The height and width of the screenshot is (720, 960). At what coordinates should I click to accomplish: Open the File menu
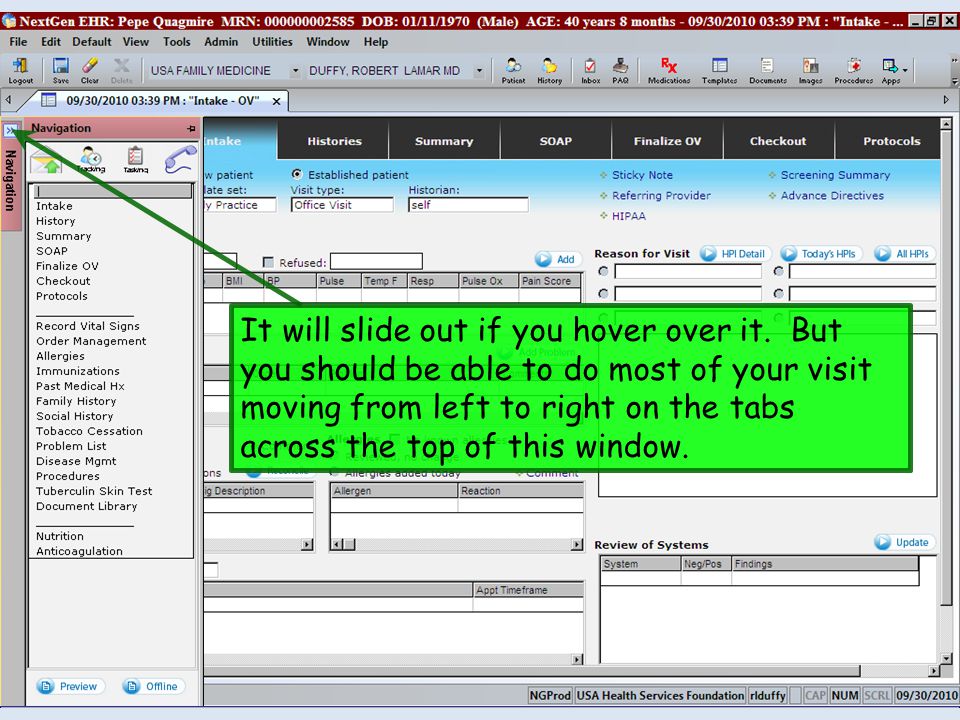pos(18,42)
